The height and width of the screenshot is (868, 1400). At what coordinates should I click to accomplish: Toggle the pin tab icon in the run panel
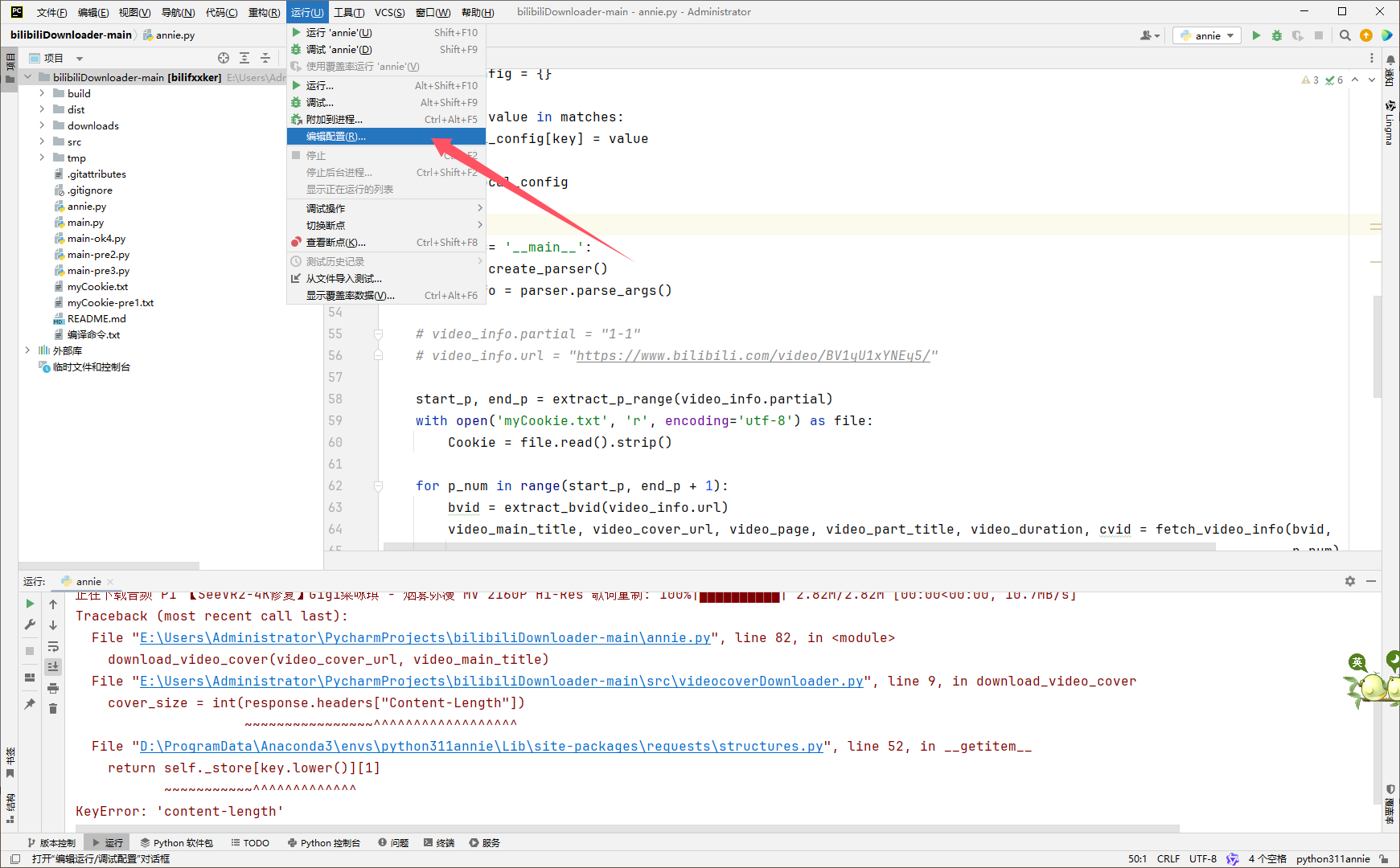click(30, 703)
